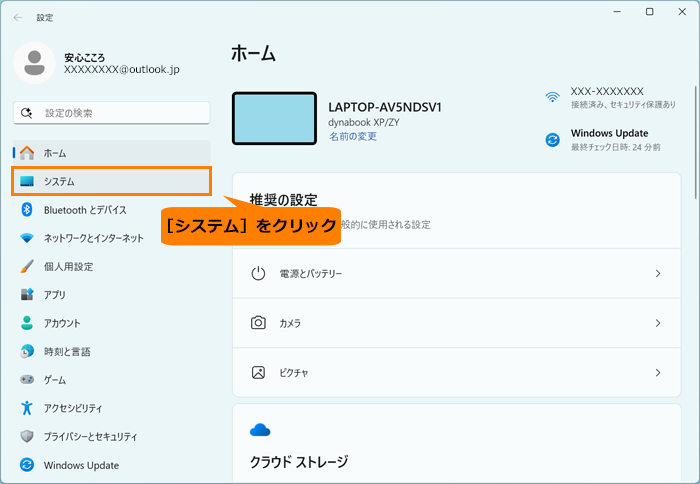The height and width of the screenshot is (484, 700).
Task: Click the personalization paintbrush icon
Action: pyautogui.click(x=27, y=267)
